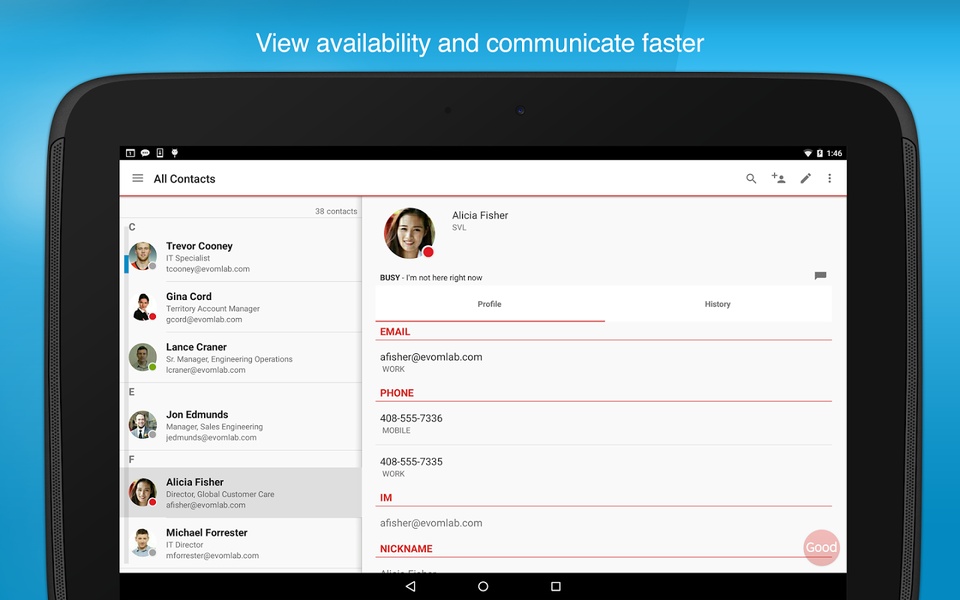Edit contact with the pencil icon
This screenshot has width=960, height=600.
[x=806, y=178]
